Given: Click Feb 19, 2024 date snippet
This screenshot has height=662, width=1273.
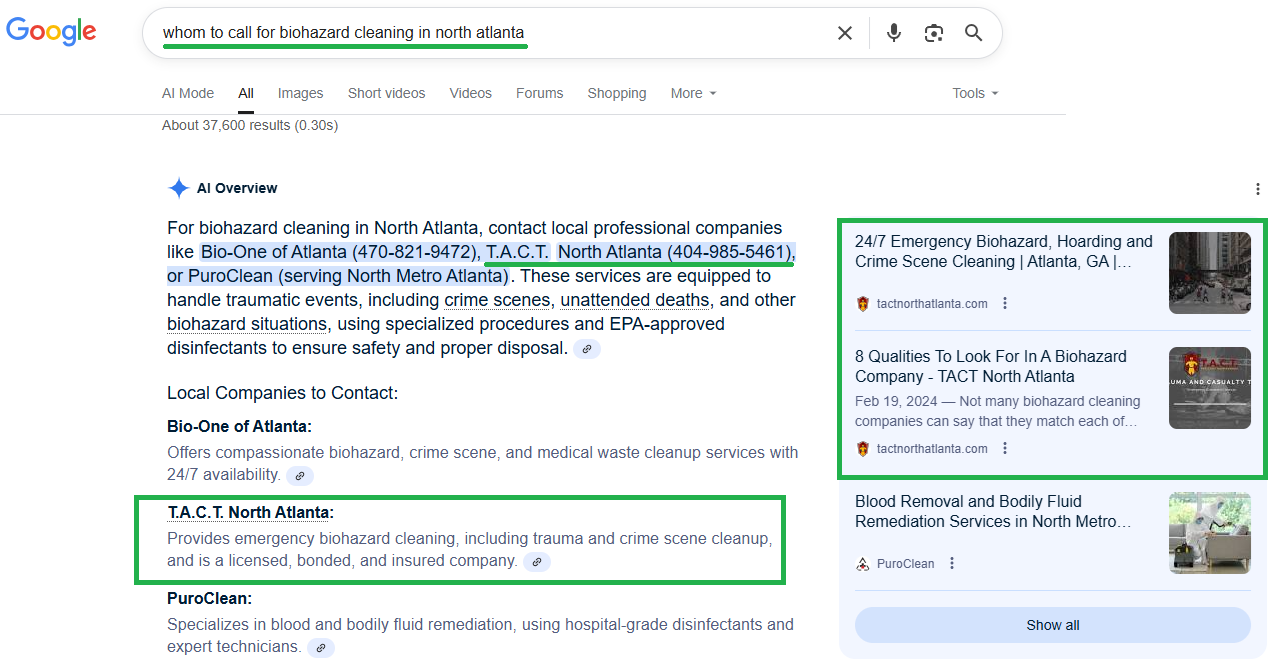Looking at the screenshot, I should [896, 401].
